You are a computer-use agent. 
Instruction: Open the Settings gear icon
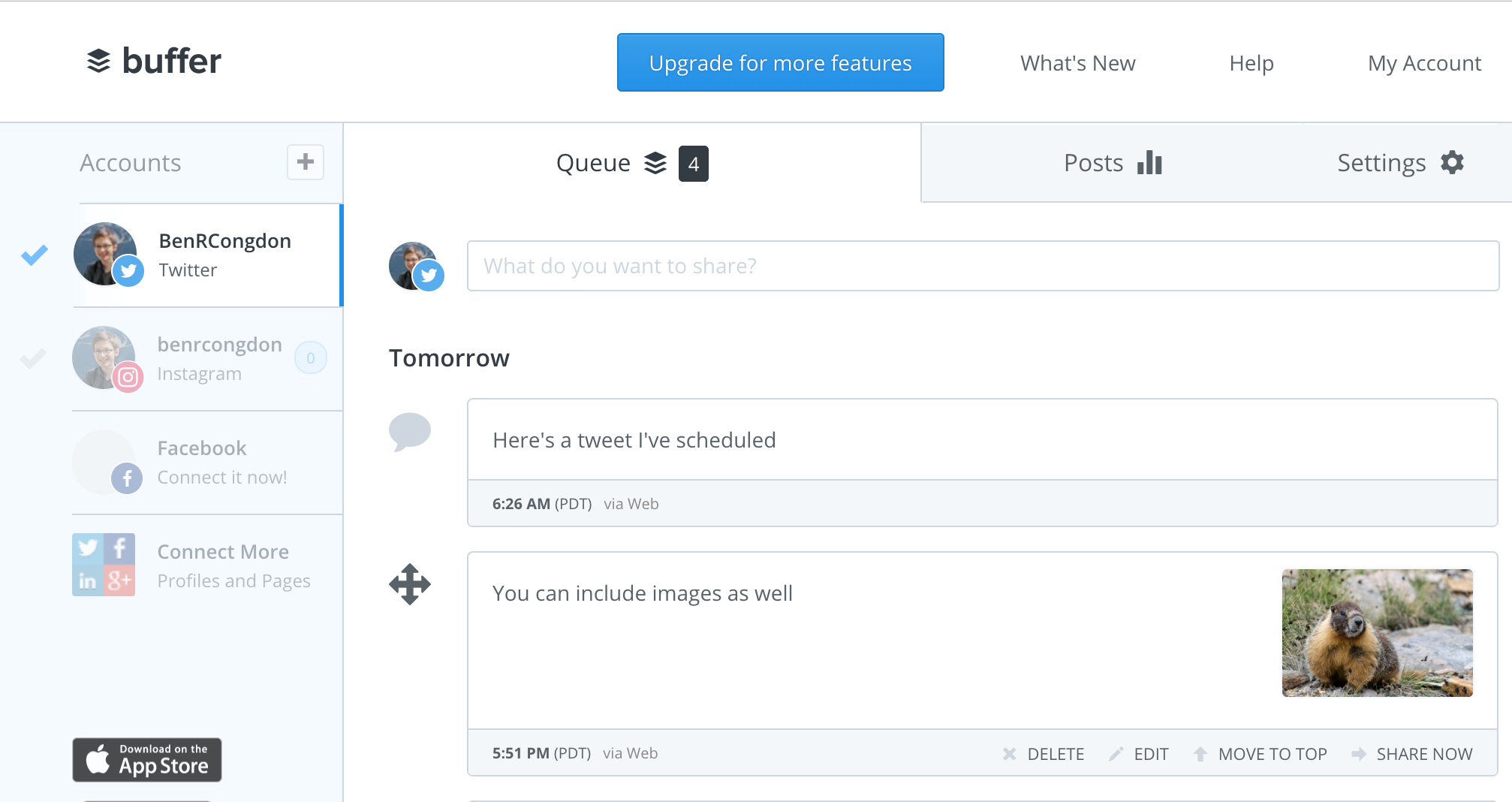click(1453, 162)
